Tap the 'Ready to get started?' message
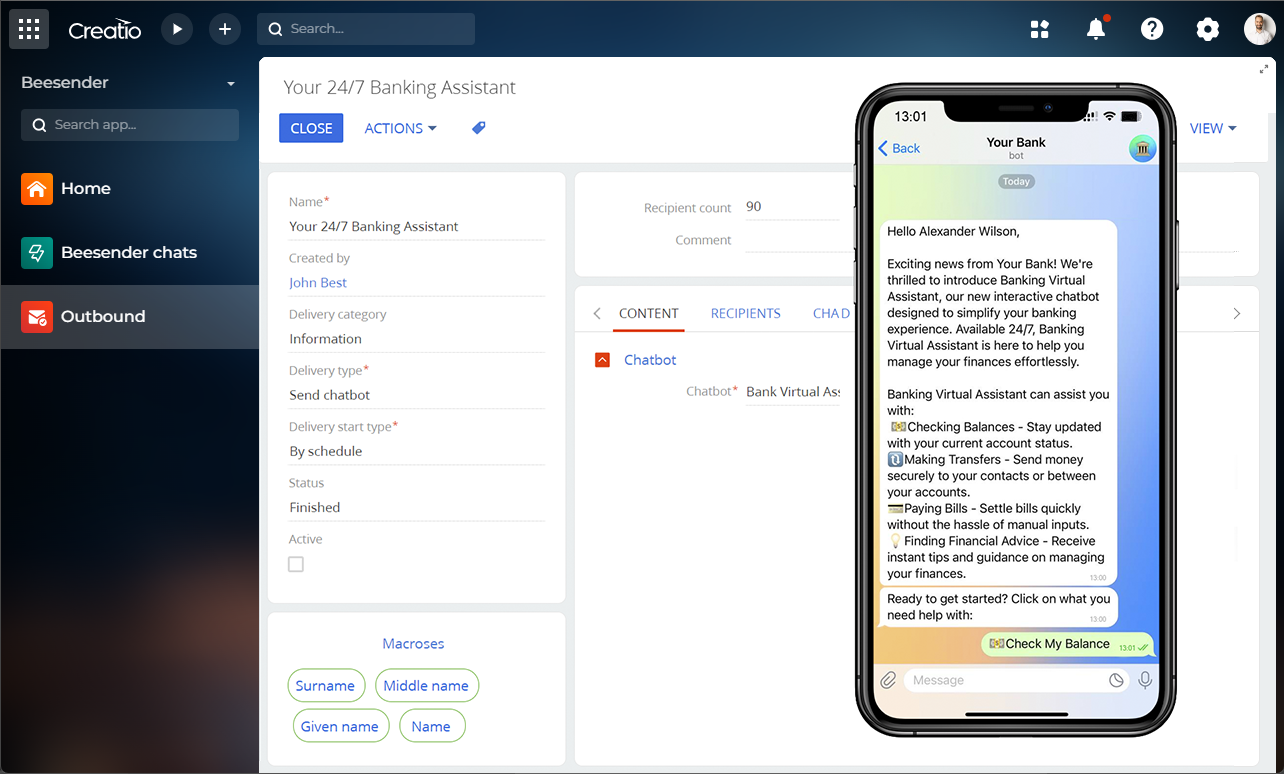The height and width of the screenshot is (774, 1284). point(999,607)
